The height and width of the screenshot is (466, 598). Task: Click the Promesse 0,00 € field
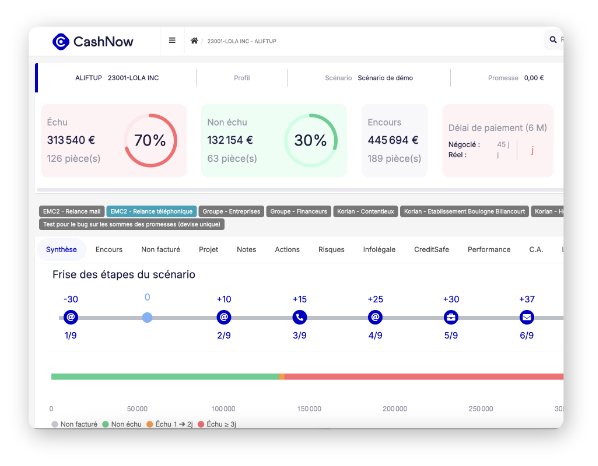(516, 78)
